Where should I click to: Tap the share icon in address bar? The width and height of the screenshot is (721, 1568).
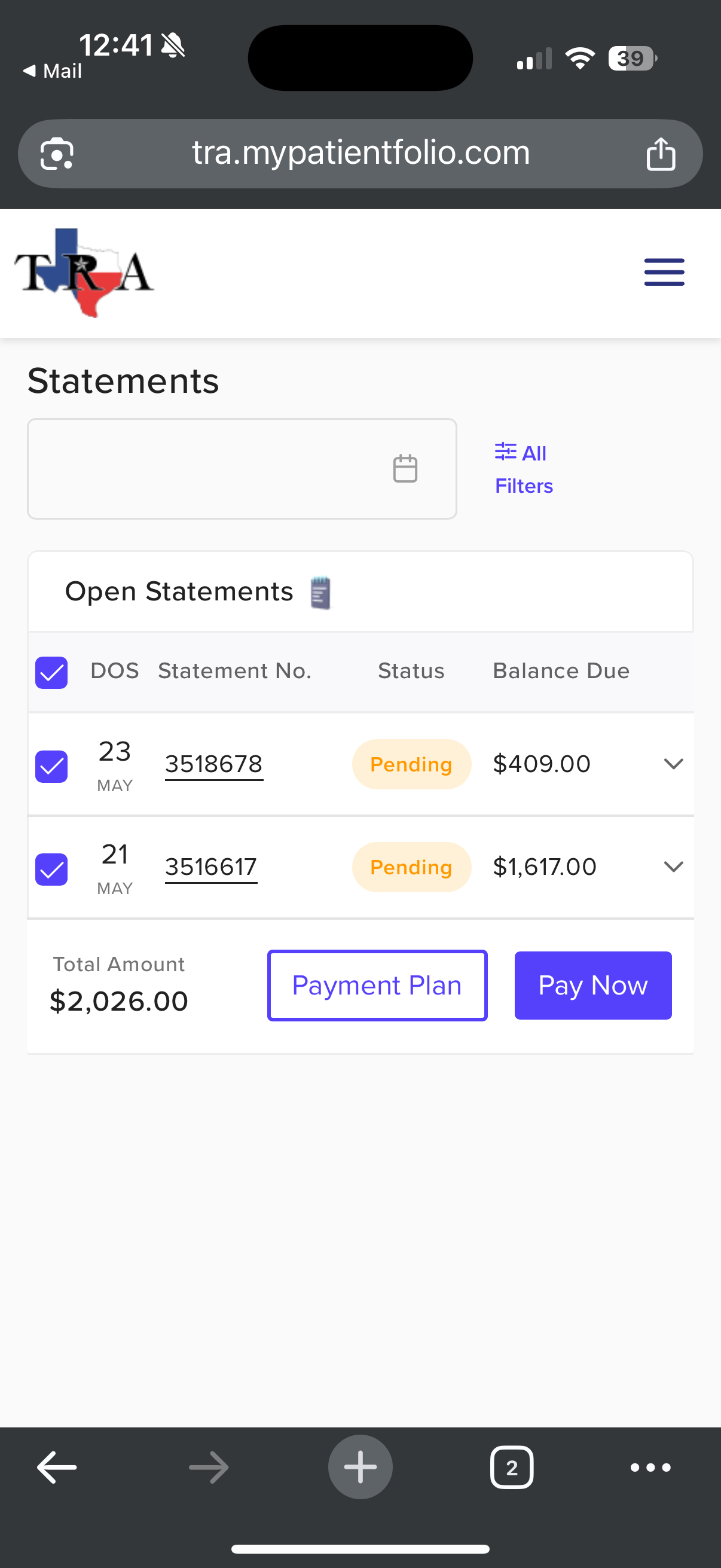(660, 153)
